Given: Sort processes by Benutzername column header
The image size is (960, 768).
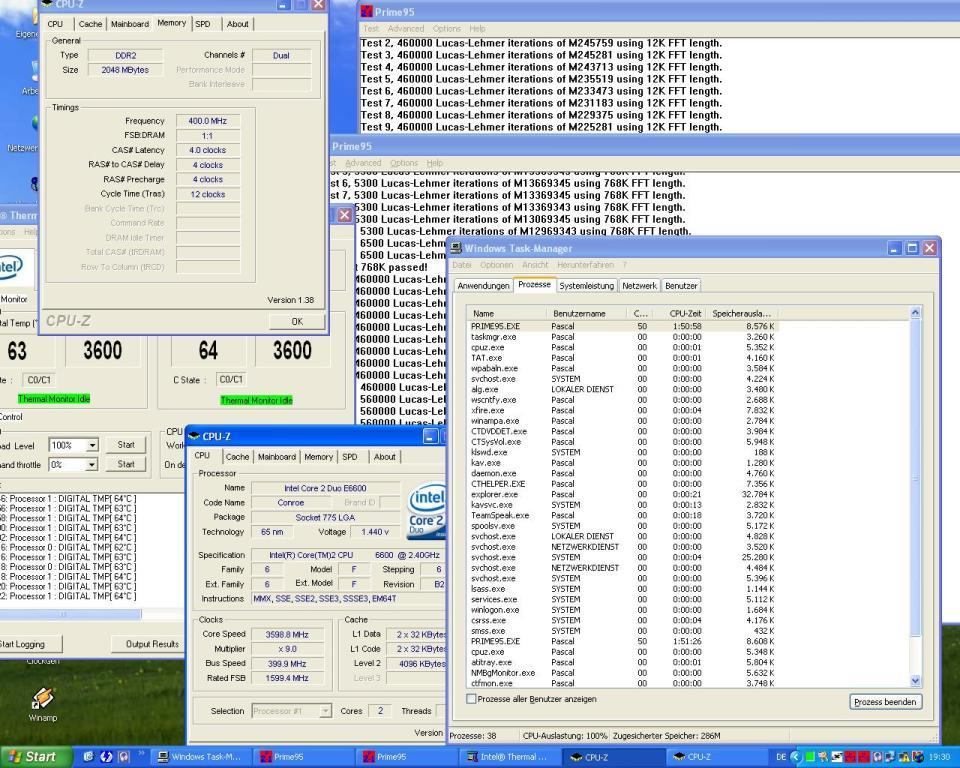Looking at the screenshot, I should 588,314.
